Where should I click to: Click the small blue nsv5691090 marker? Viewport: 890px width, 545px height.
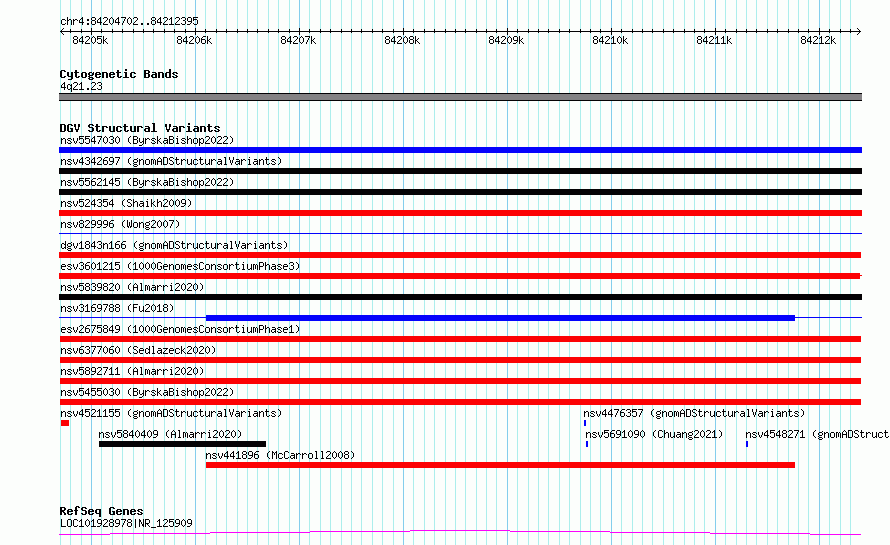tap(587, 444)
